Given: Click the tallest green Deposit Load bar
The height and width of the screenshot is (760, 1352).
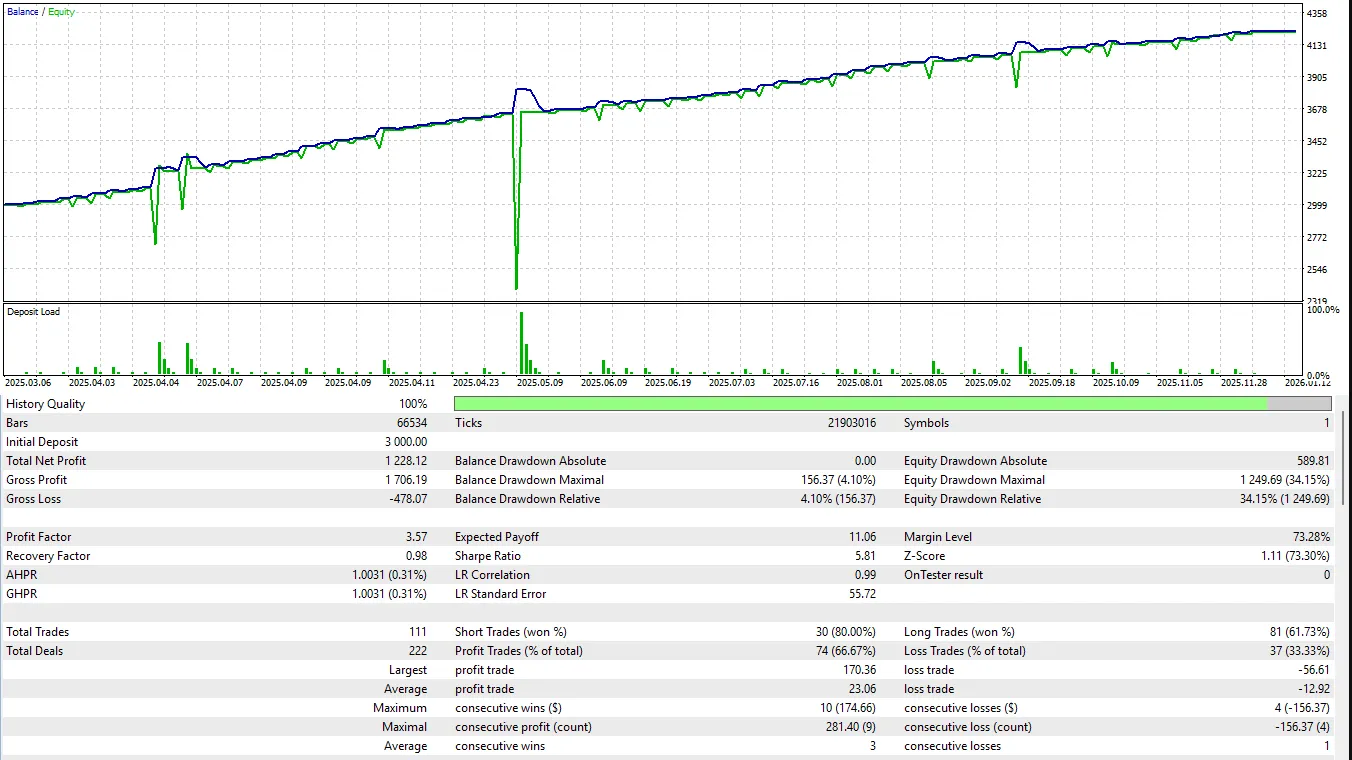Looking at the screenshot, I should [521, 342].
